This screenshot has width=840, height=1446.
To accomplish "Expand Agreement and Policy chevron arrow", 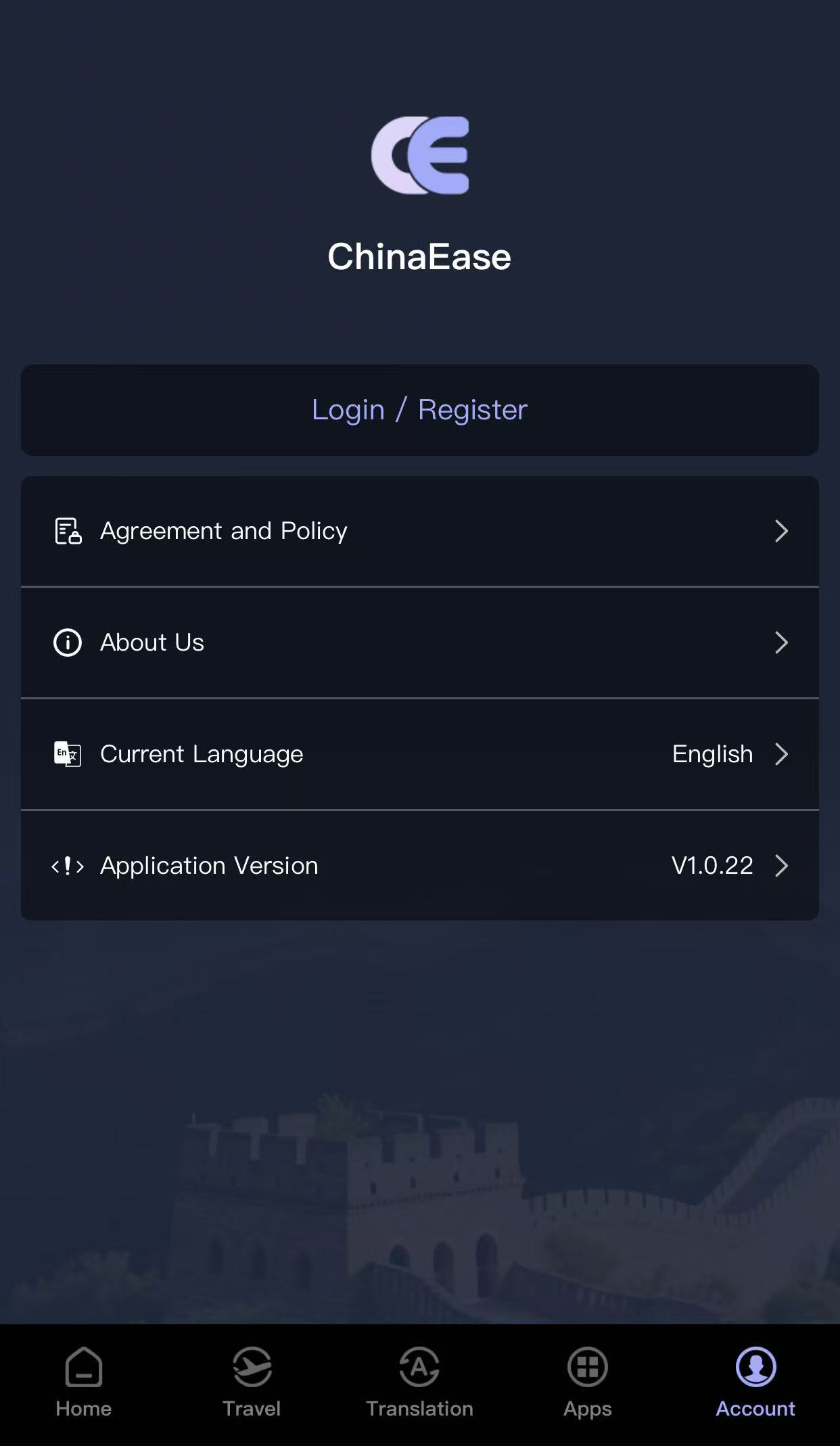I will (x=781, y=531).
